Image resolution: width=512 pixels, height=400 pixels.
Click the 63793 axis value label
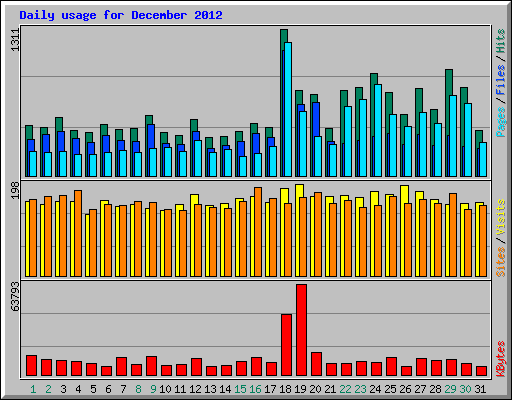pyautogui.click(x=15, y=297)
